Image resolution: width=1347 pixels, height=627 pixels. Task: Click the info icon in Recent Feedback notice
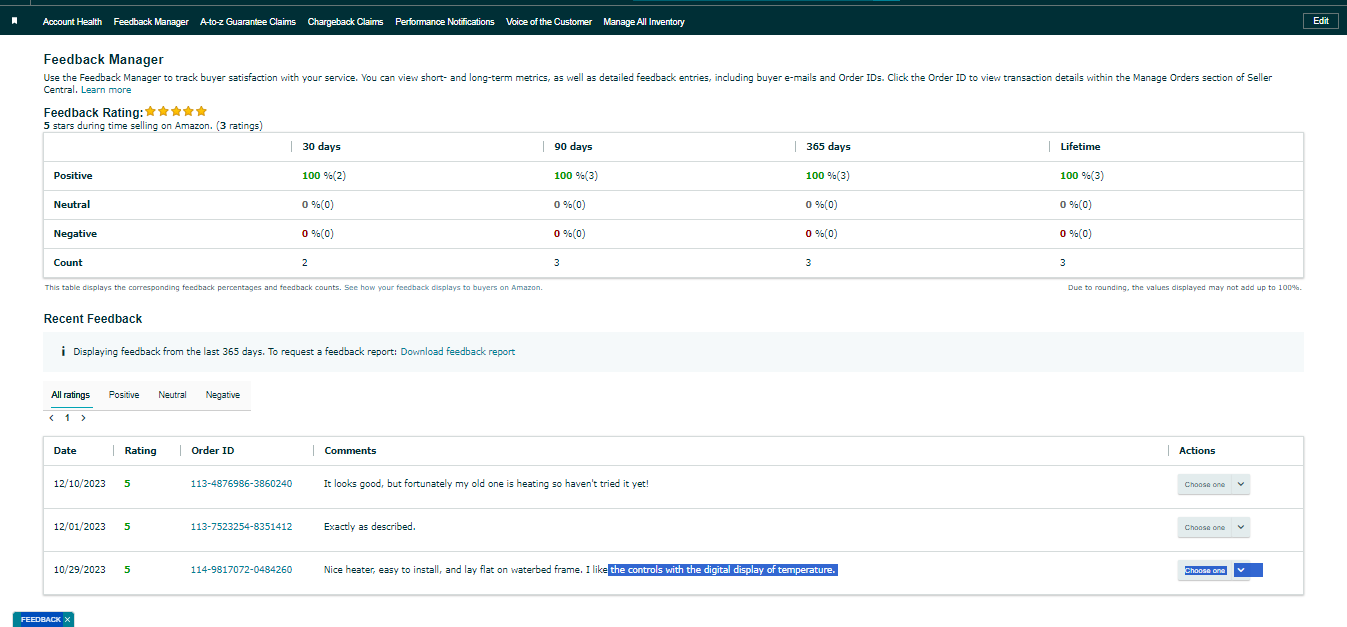pos(63,352)
